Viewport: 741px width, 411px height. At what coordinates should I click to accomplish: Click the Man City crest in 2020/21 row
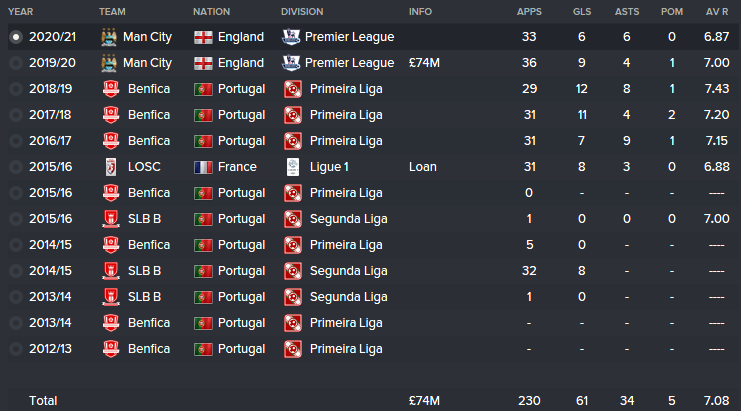click(109, 37)
